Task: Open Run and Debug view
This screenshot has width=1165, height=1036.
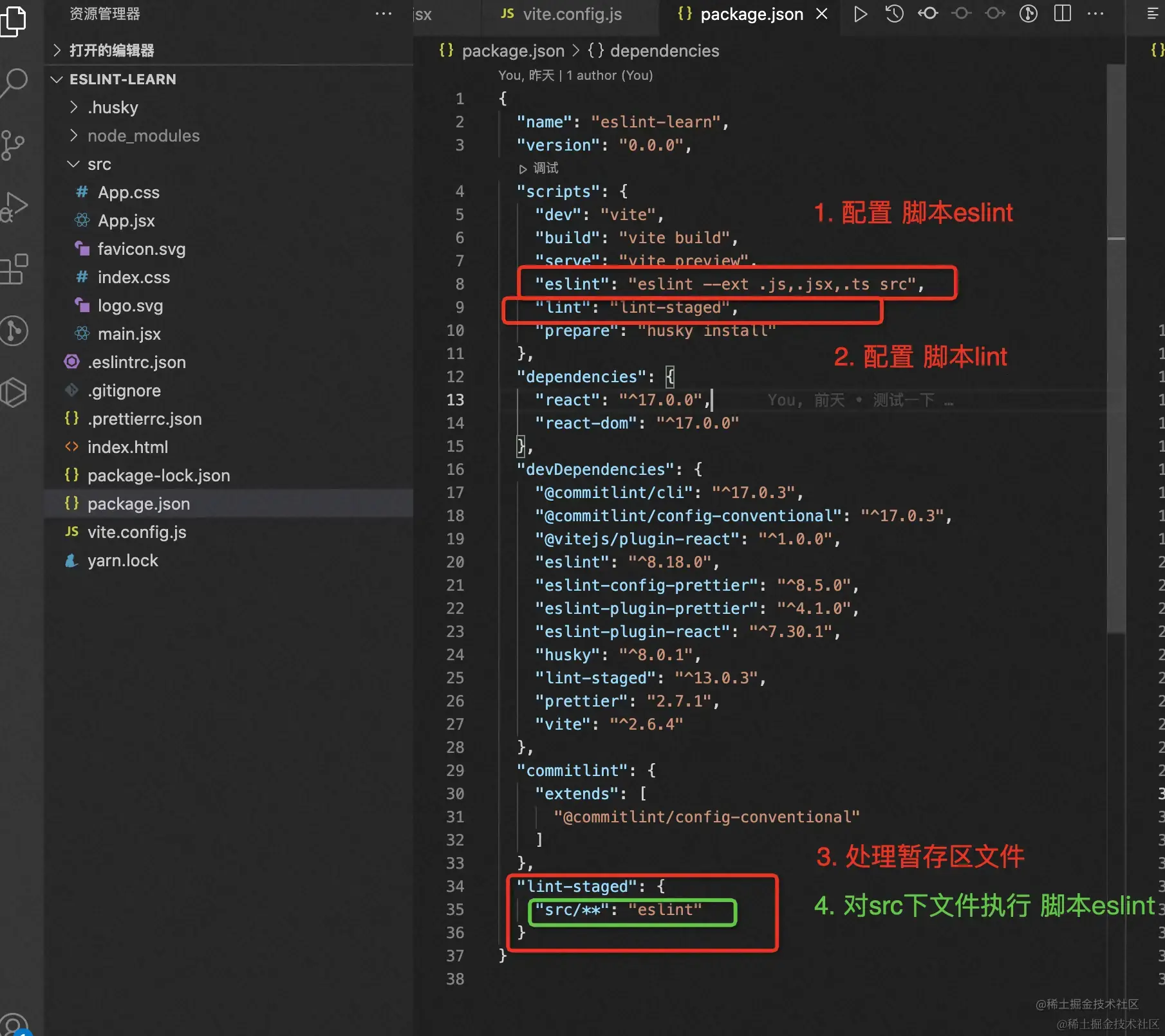Action: tap(14, 207)
